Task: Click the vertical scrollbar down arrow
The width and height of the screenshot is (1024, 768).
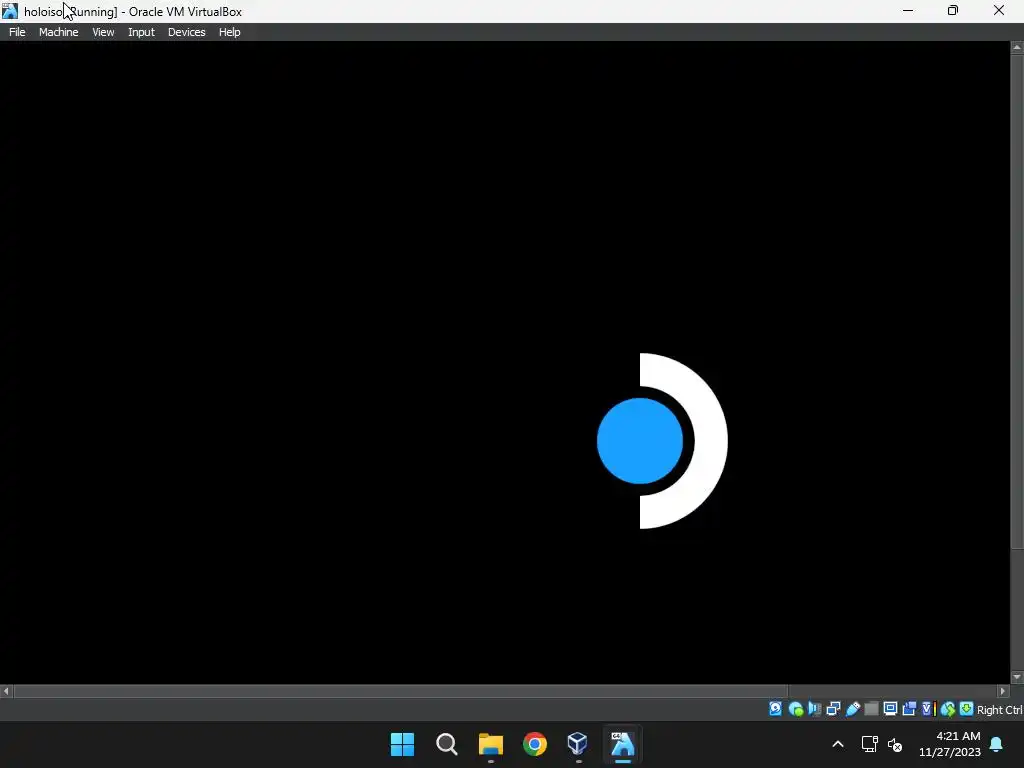Action: pyautogui.click(x=1017, y=677)
